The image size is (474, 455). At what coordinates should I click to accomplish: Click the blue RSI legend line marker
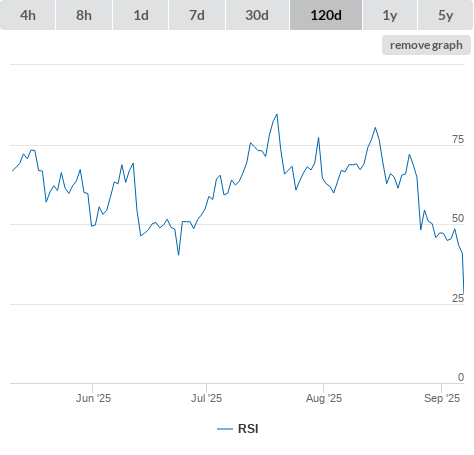pyautogui.click(x=225, y=429)
